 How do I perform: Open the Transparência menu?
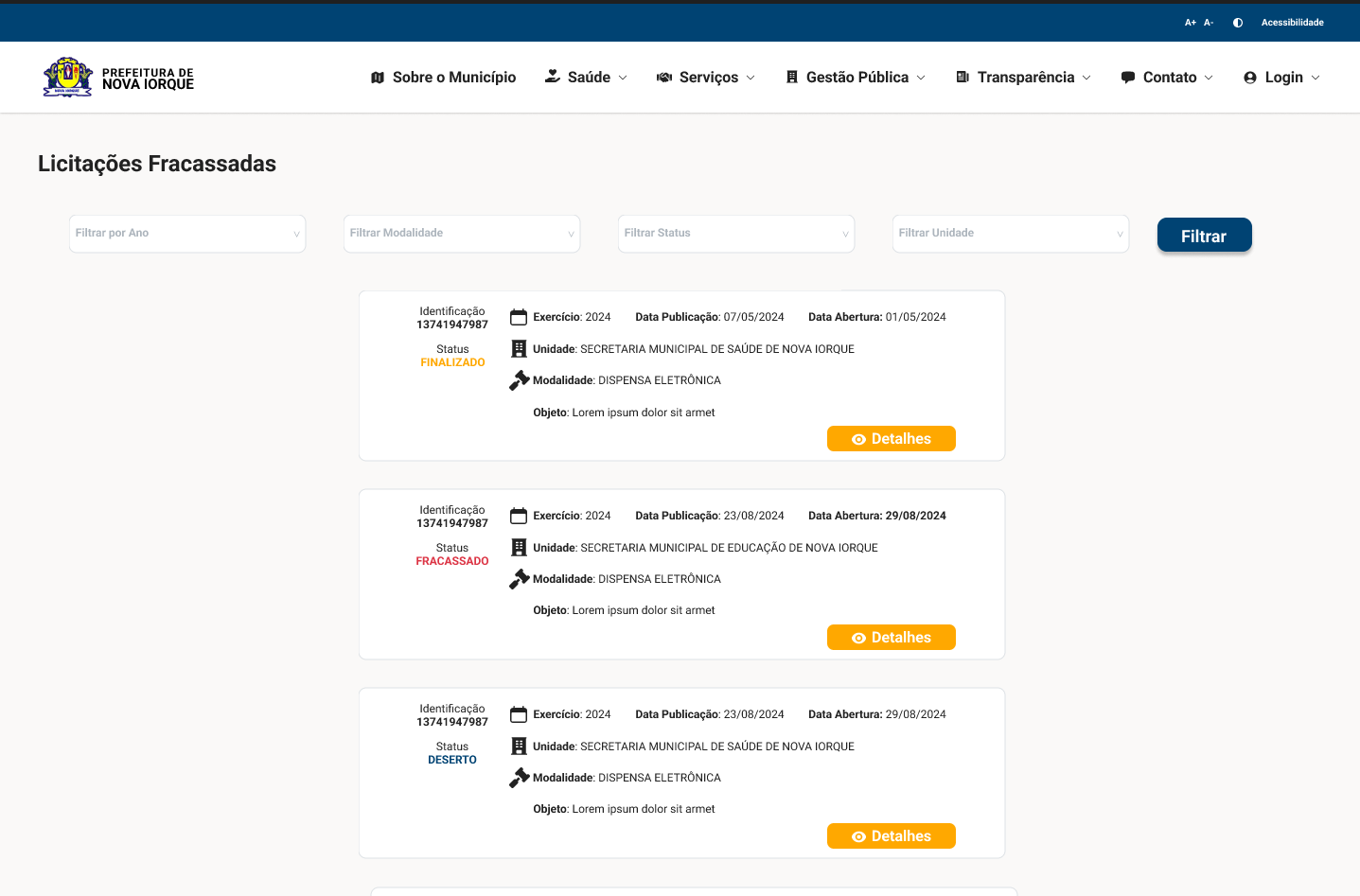click(x=1026, y=78)
